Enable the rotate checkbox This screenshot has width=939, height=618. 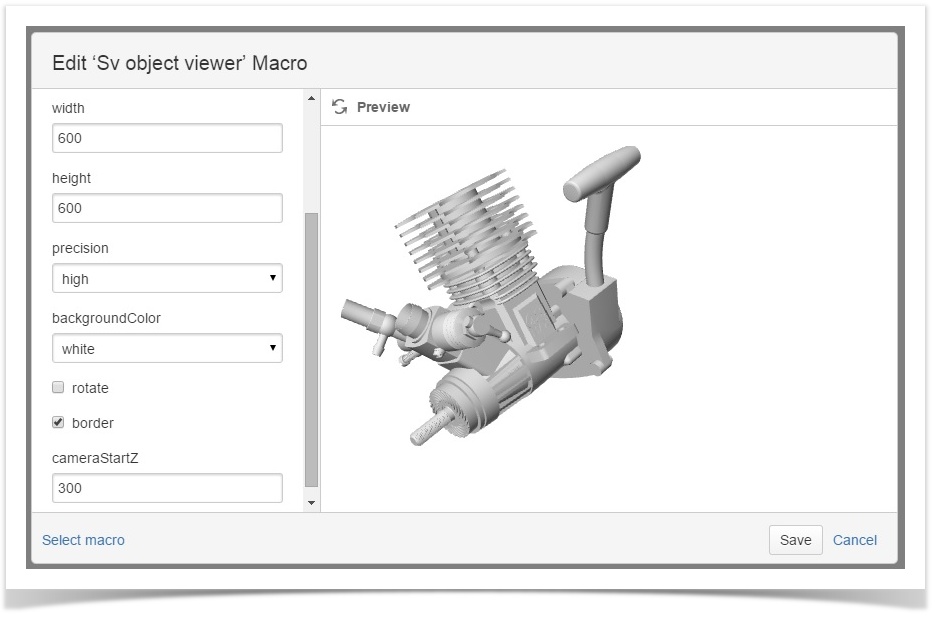(58, 388)
